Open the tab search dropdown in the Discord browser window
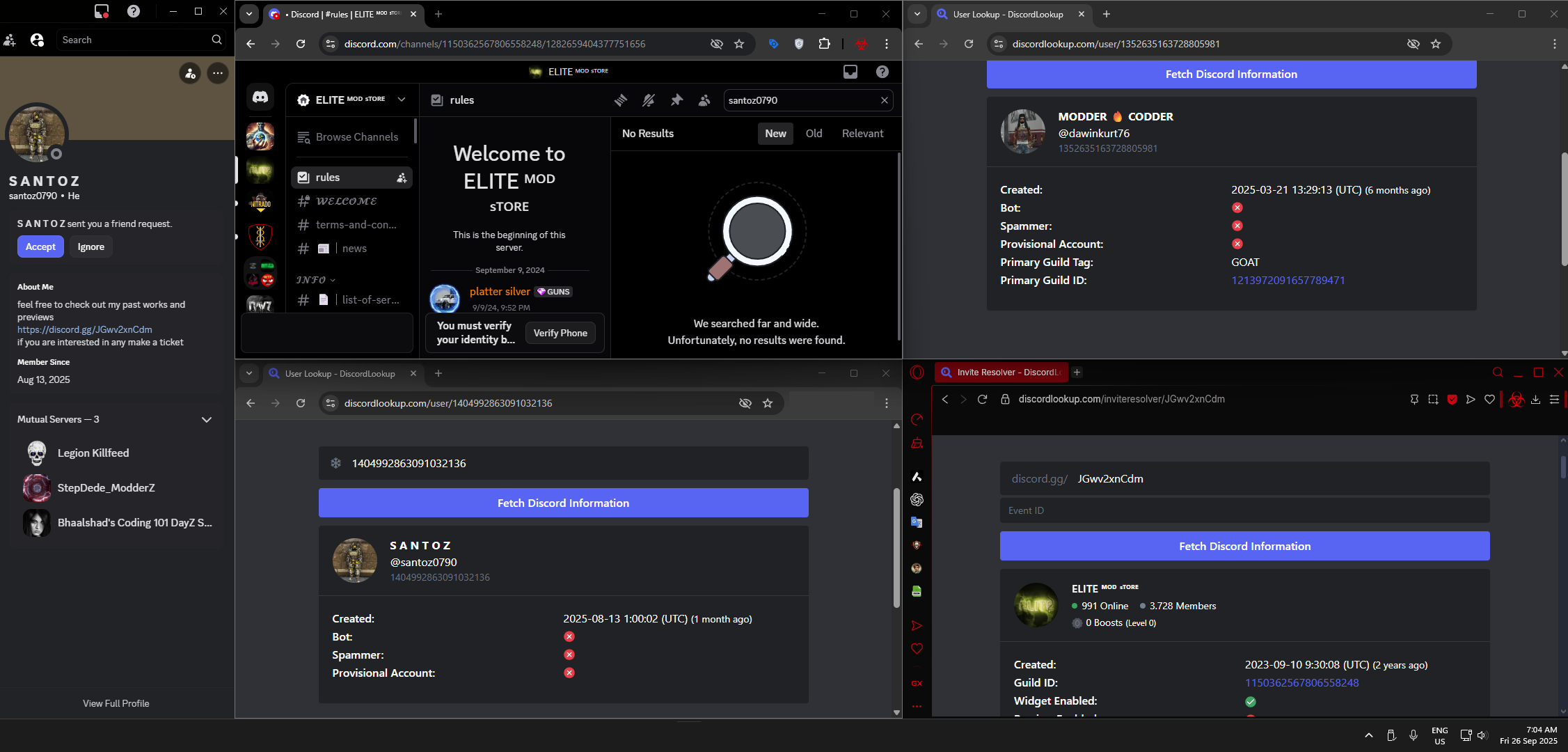 [249, 14]
